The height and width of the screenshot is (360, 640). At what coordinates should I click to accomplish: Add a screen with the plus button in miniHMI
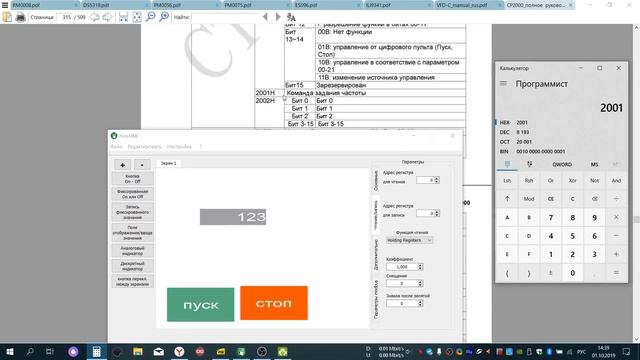(x=122, y=165)
